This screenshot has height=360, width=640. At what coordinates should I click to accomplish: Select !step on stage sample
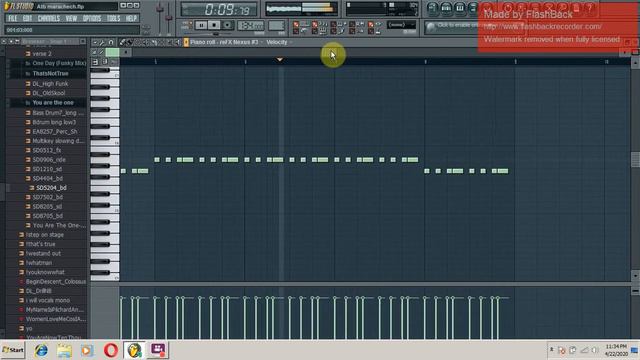[x=44, y=235]
